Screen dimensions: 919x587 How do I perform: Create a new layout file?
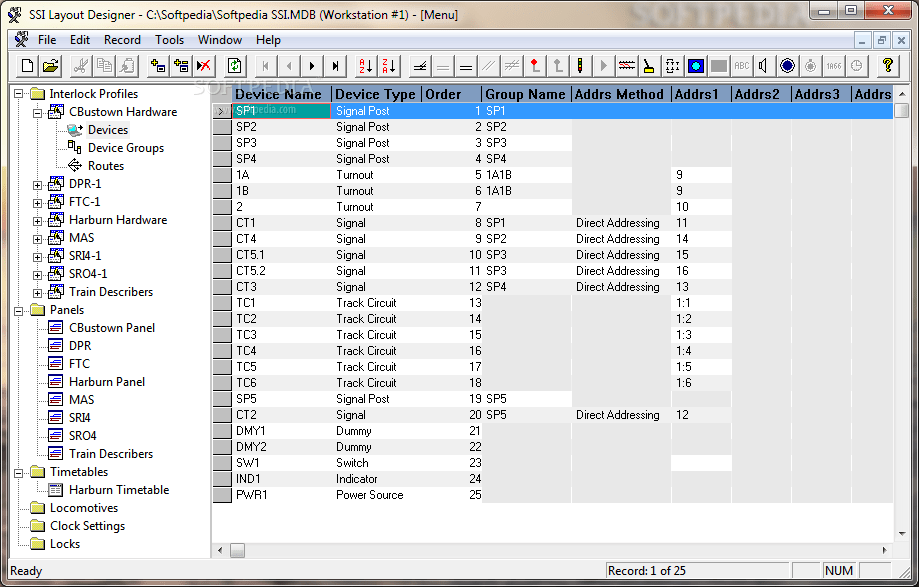(x=27, y=65)
